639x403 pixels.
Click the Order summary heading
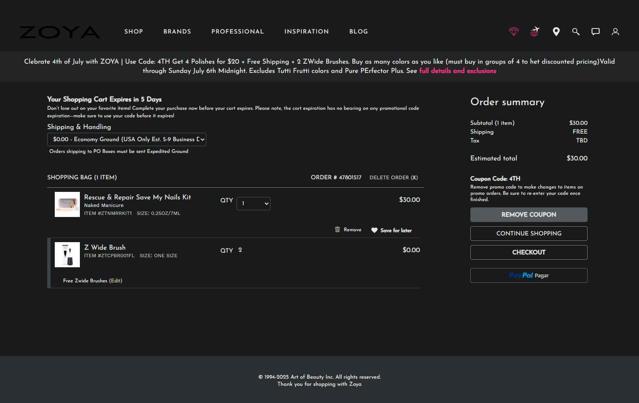pyautogui.click(x=507, y=102)
